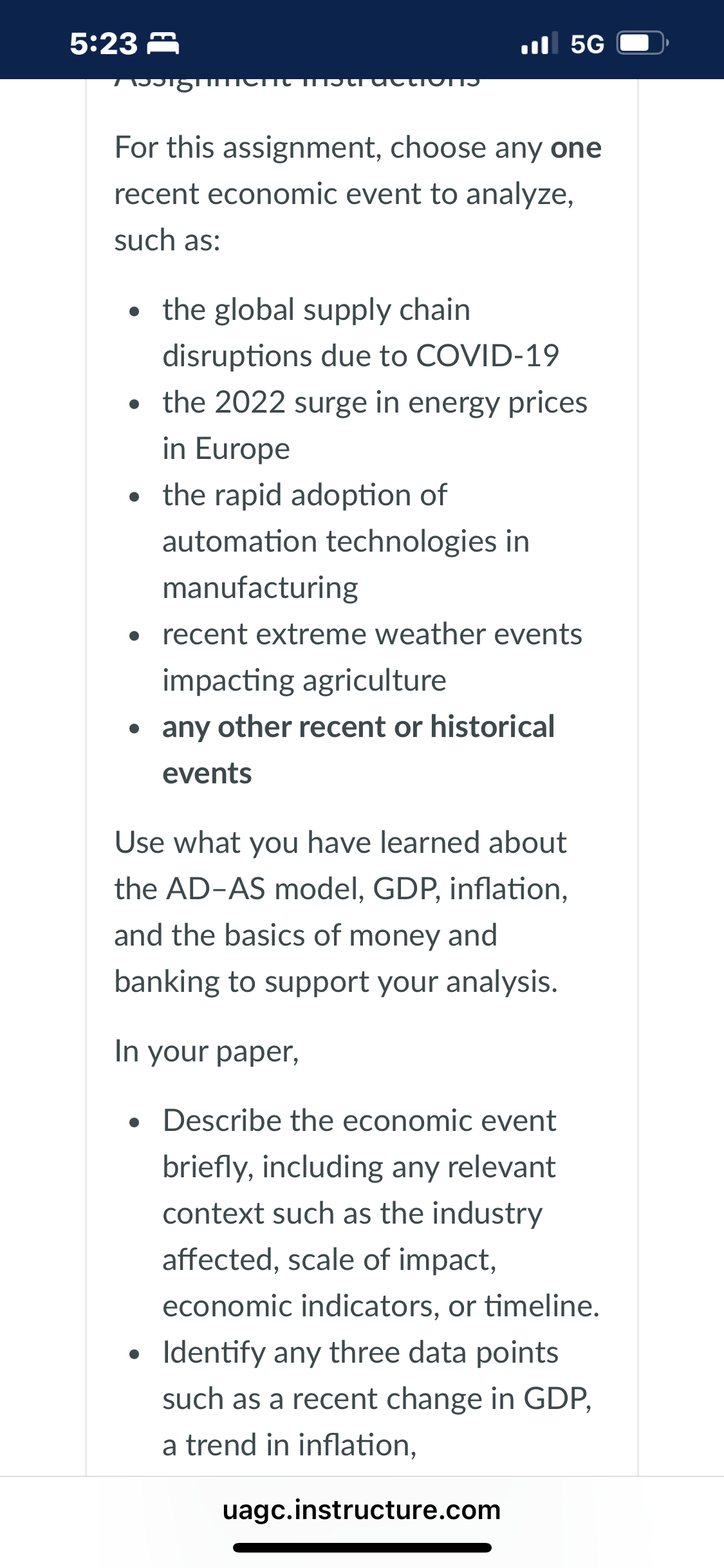Tap 'Identify any three data points' bullet
The image size is (724, 1568).
[377, 1399]
